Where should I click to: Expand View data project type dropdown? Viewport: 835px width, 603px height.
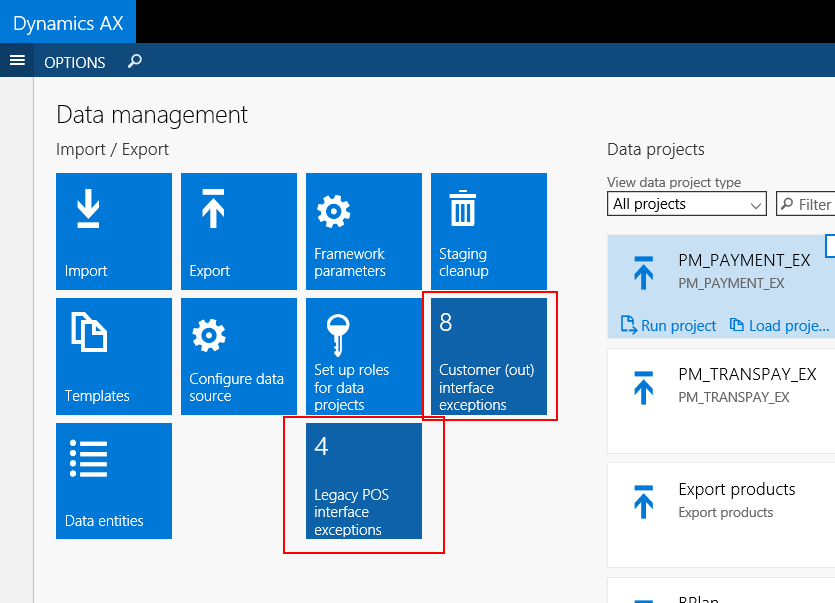tap(686, 203)
